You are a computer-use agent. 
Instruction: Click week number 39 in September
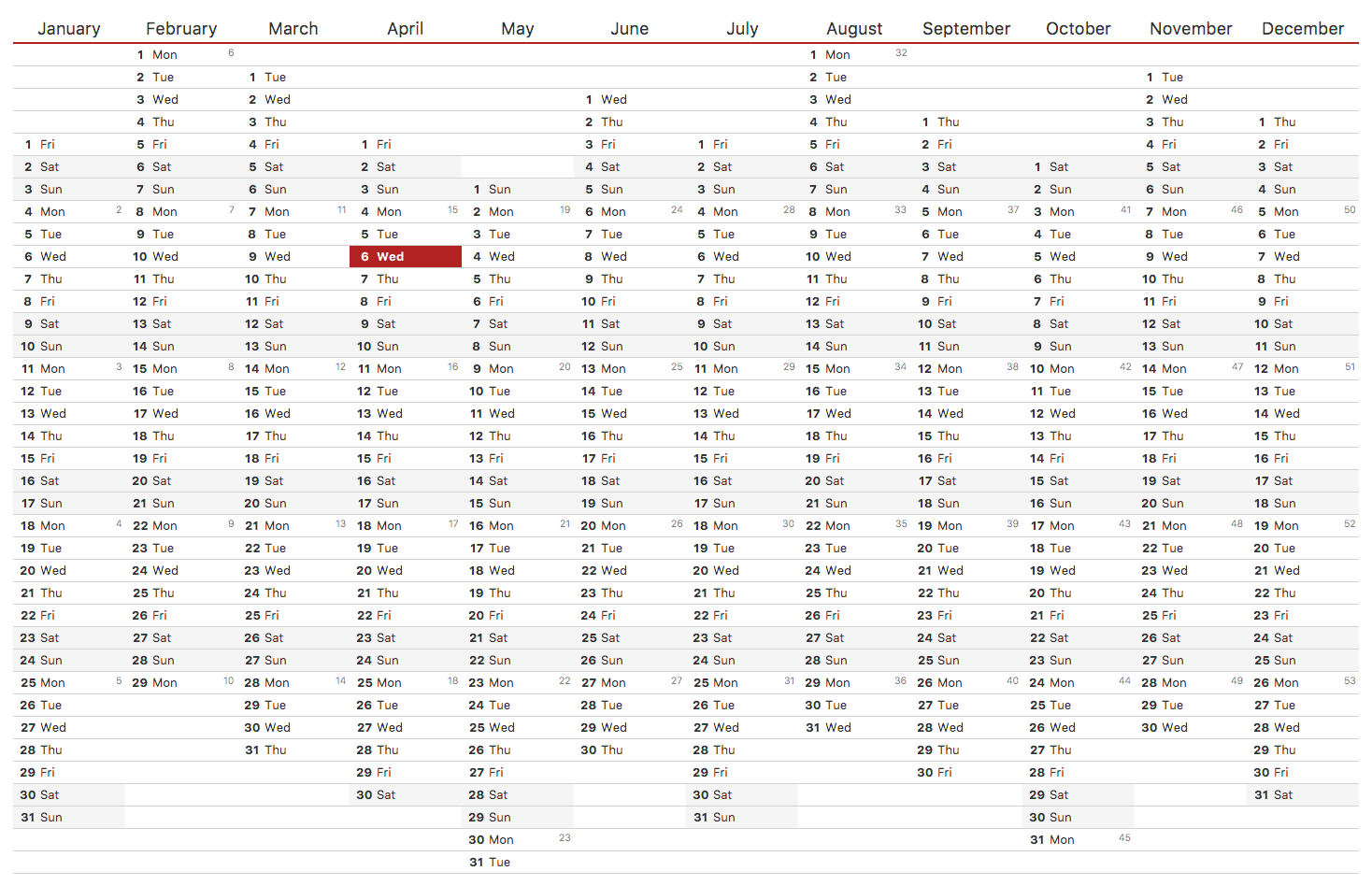coord(1012,523)
